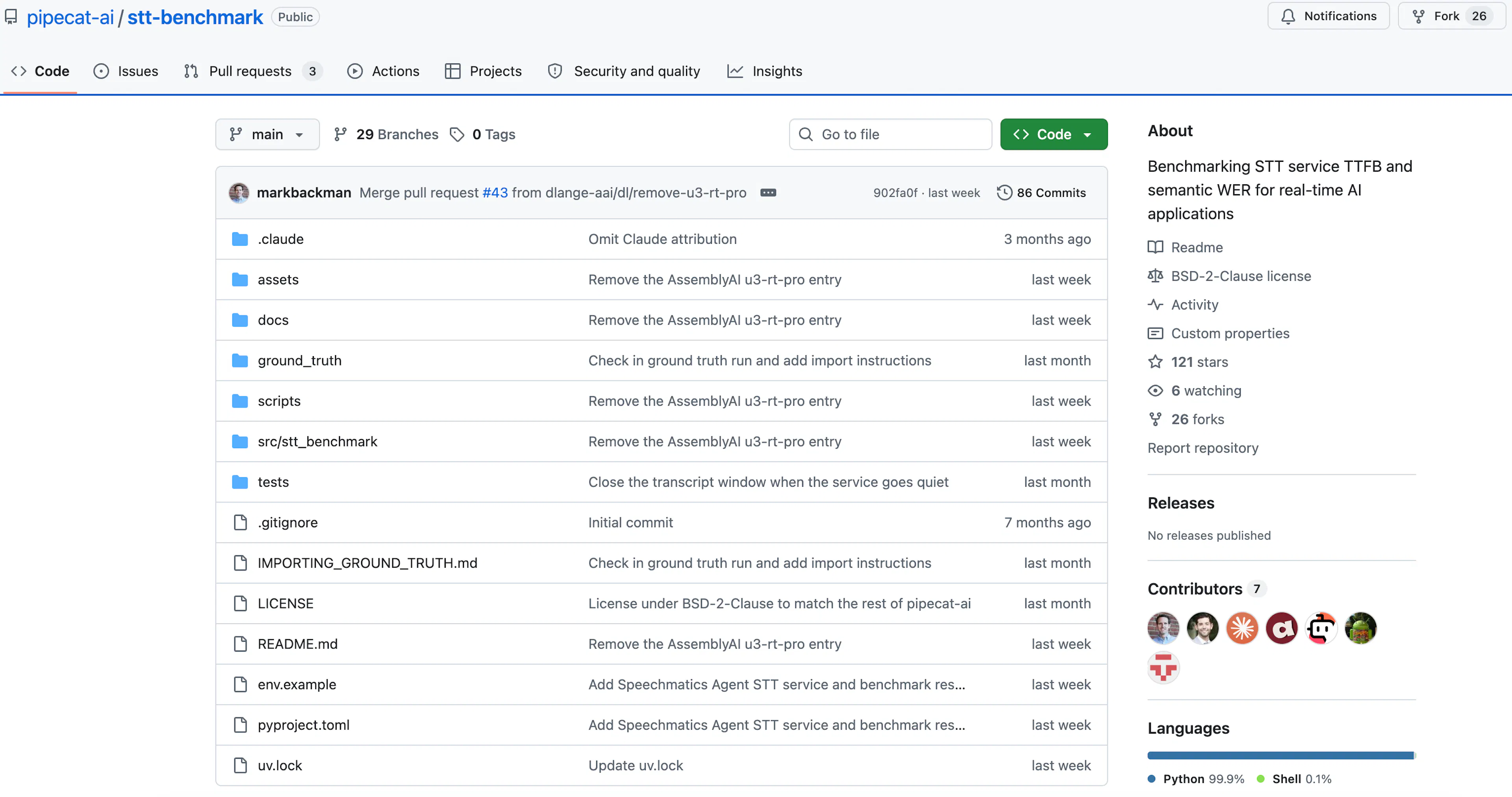1512x797 pixels.
Task: Open the 'Omit Claude attribution' commit
Action: click(x=662, y=239)
